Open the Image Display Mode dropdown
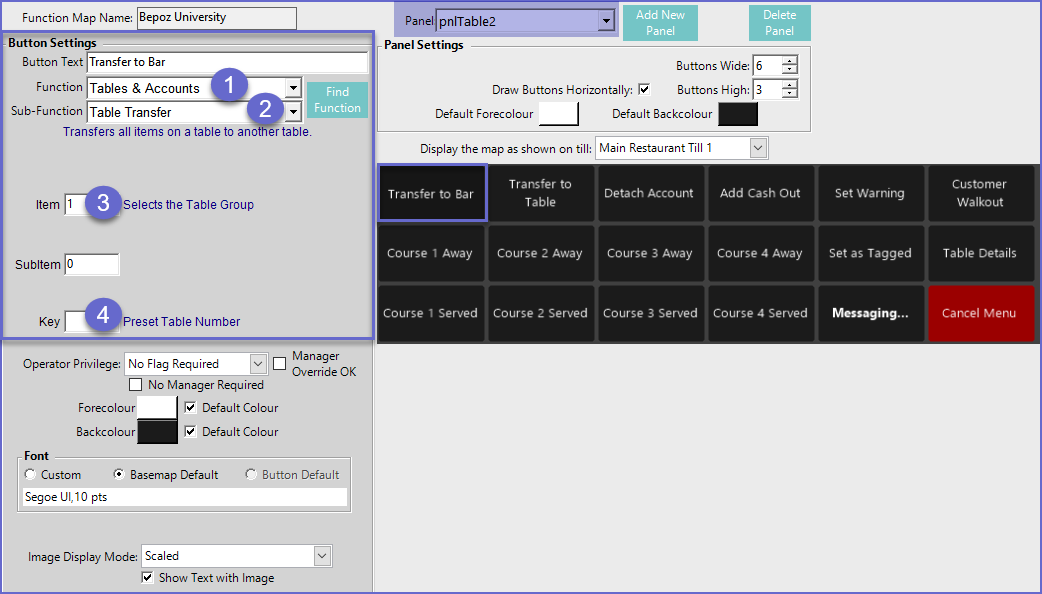The height and width of the screenshot is (594, 1042). (x=322, y=556)
